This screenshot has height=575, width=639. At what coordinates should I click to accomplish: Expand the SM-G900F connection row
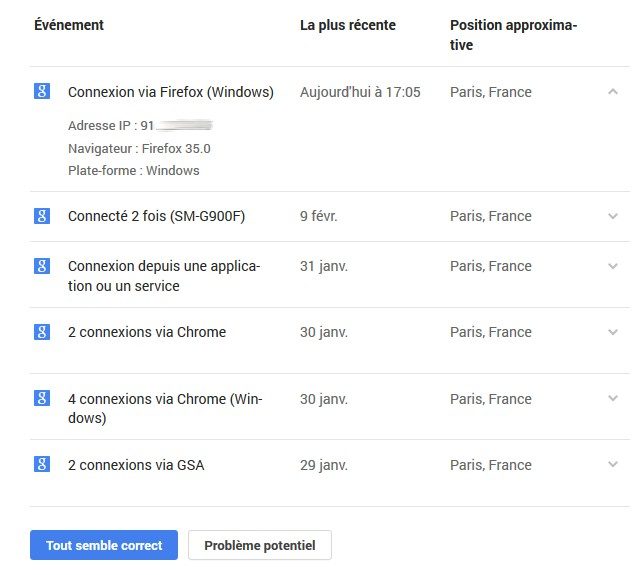613,216
